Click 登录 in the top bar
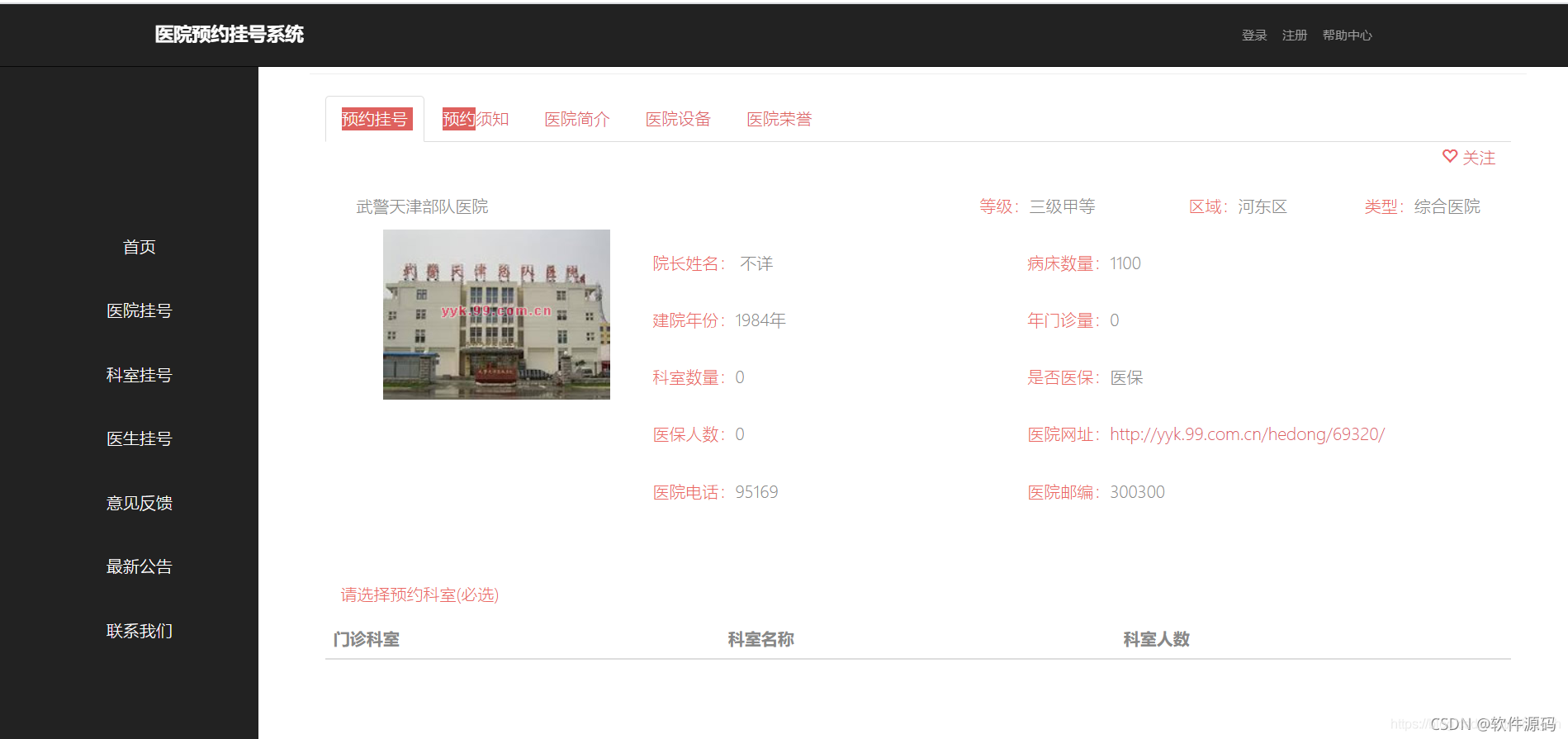This screenshot has width=1568, height=739. coord(1254,35)
